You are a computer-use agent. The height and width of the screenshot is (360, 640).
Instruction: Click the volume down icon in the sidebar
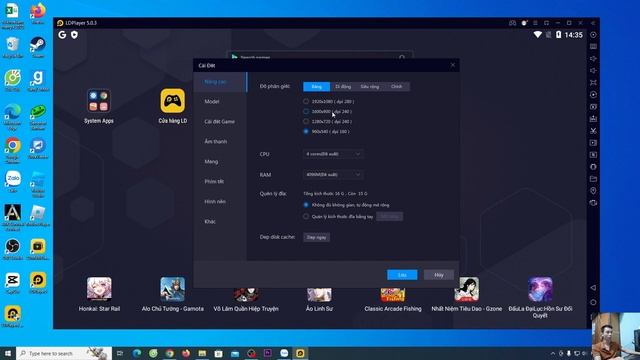pyautogui.click(x=593, y=71)
